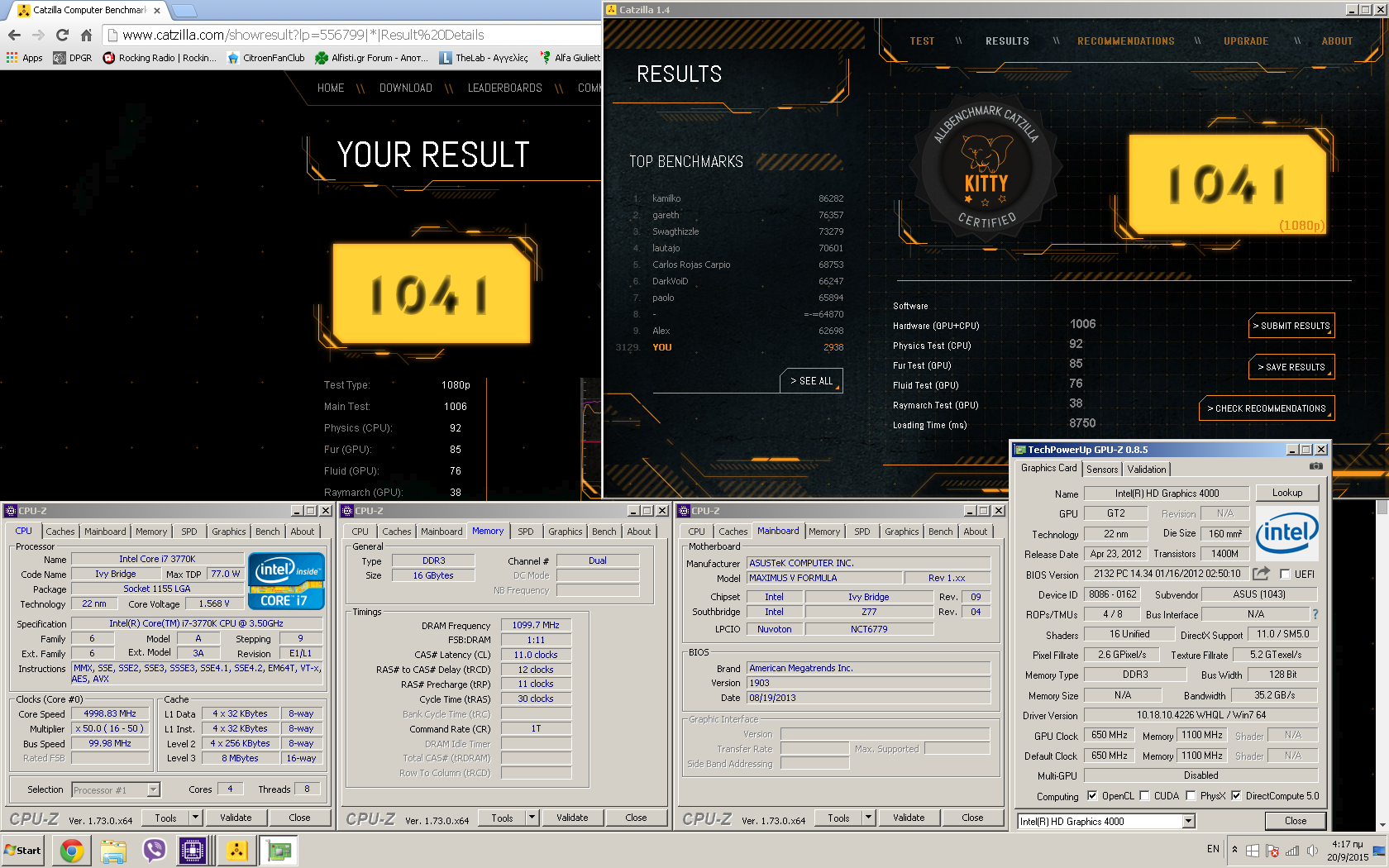Open Windows Explorer from the taskbar
The height and width of the screenshot is (868, 1389).
[113, 850]
